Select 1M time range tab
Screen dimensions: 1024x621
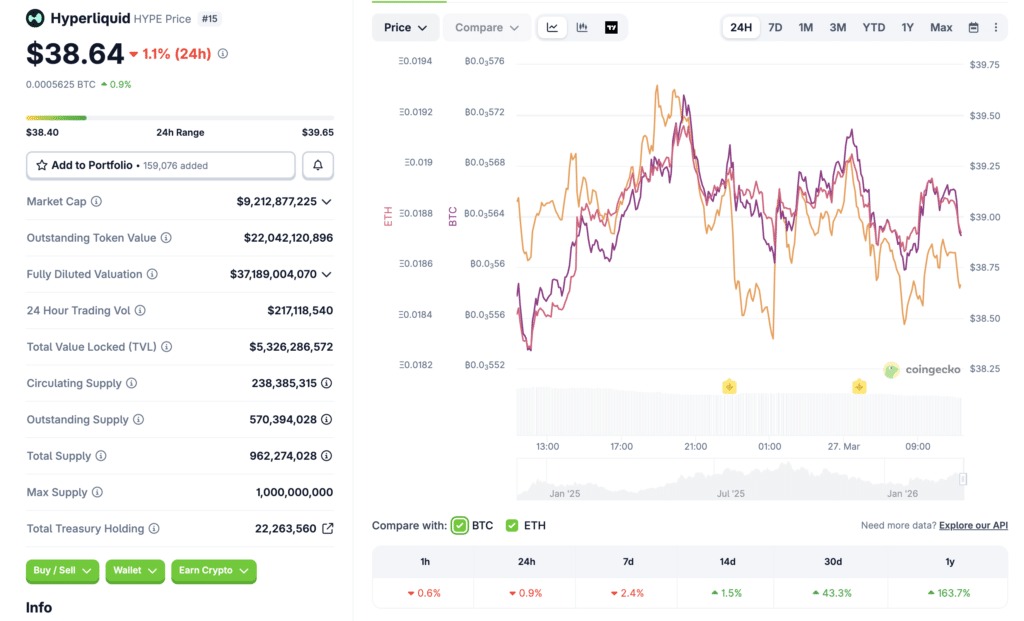point(806,27)
